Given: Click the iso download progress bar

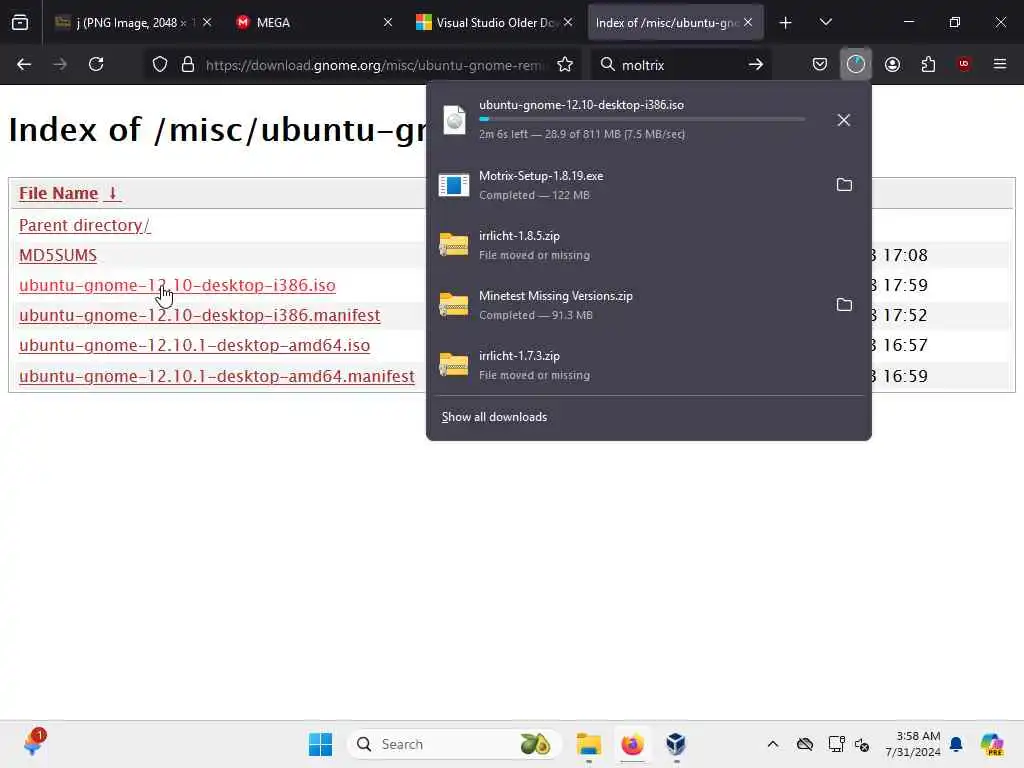Looking at the screenshot, I should 642,119.
